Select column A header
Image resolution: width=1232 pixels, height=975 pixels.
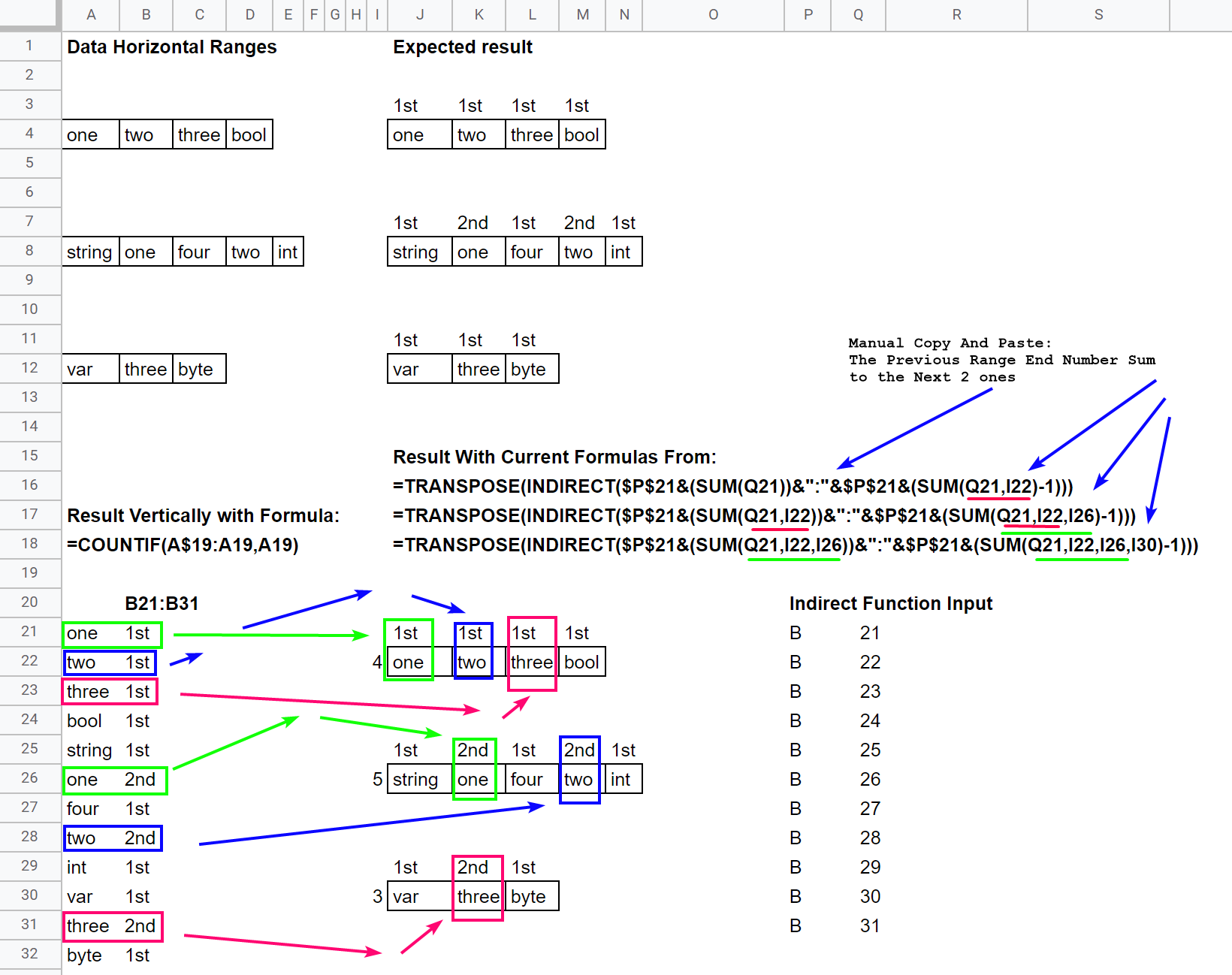coord(91,14)
